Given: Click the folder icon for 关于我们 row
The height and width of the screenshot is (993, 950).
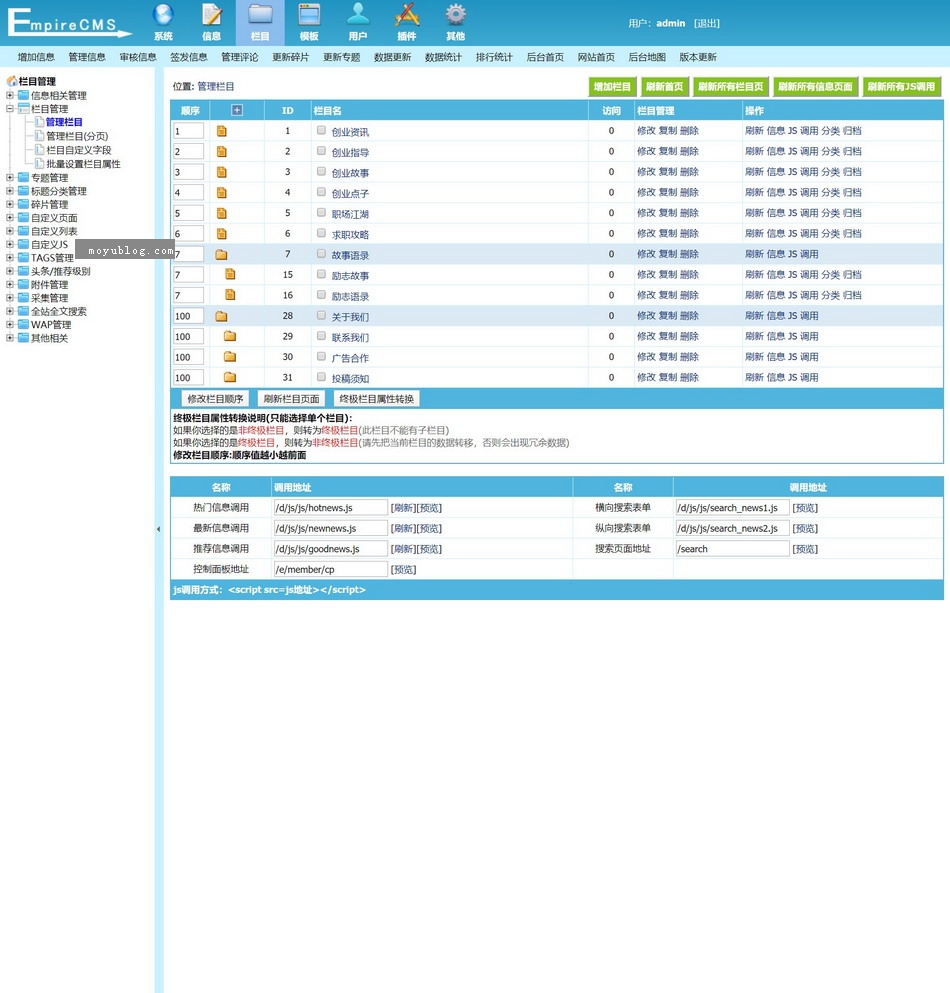Looking at the screenshot, I should 221,316.
